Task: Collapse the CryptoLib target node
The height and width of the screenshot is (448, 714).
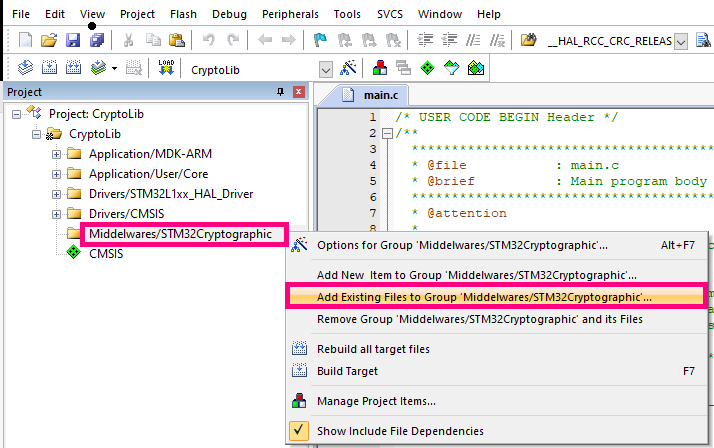Action: coord(36,134)
